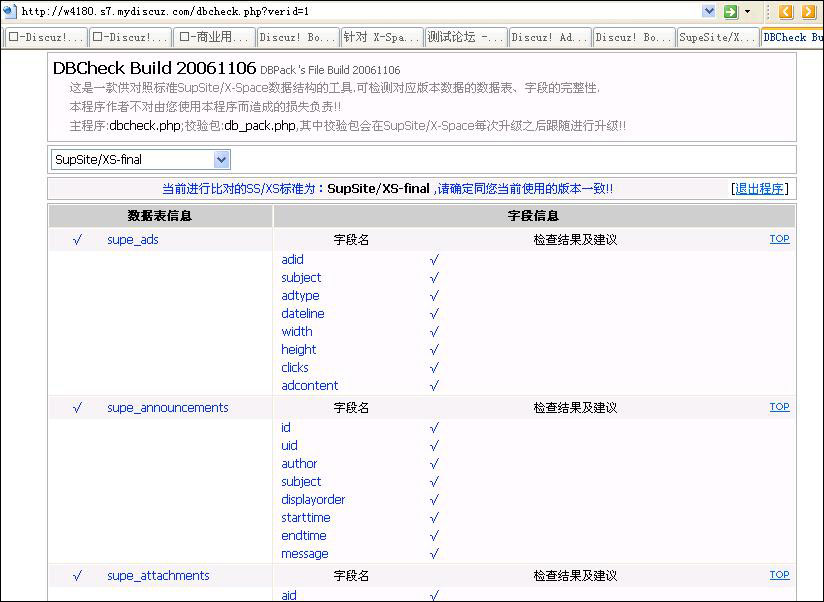Click the adid field name
Image resolution: width=824 pixels, height=602 pixels.
(x=292, y=260)
